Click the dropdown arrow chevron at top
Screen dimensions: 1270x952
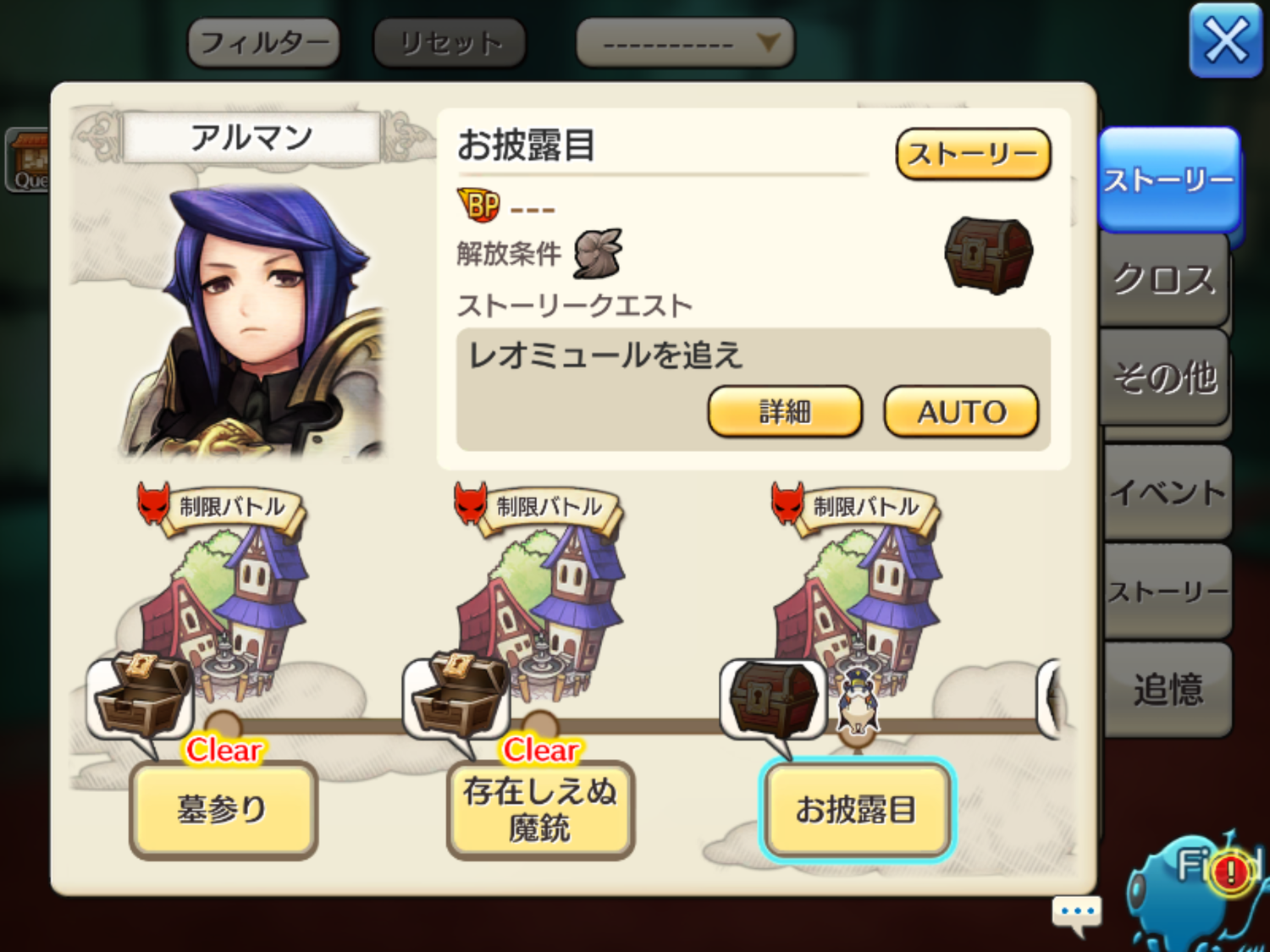click(x=768, y=41)
